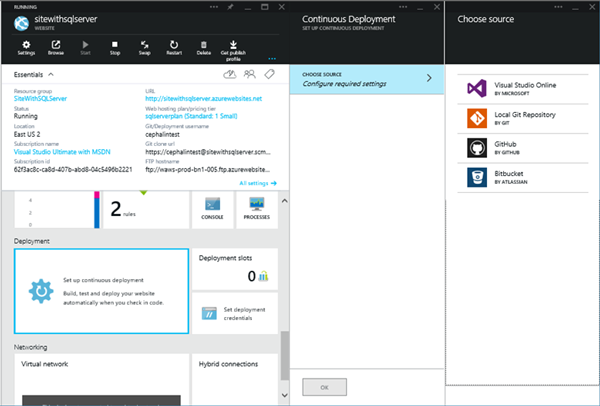Open Choose source blade ellipsis menu
Screen dimensions: 600x406
coord(558,7)
